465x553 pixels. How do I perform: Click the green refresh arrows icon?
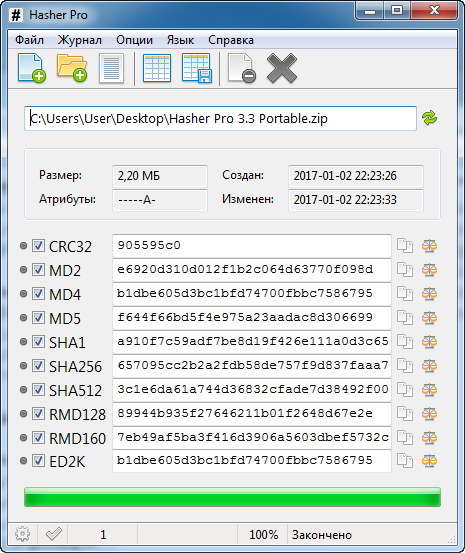tap(429, 118)
